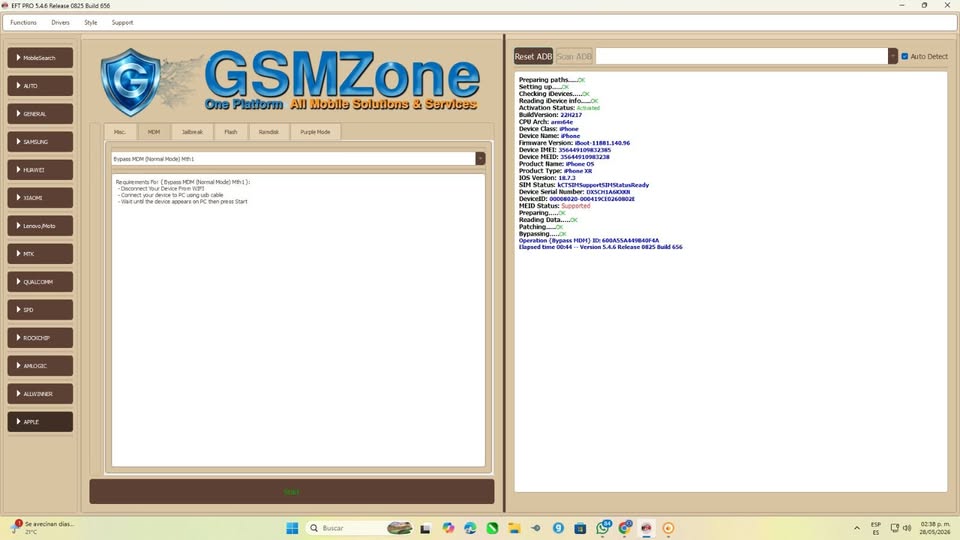
Task: Click the Firmware Version iBoot line
Action: 574,143
